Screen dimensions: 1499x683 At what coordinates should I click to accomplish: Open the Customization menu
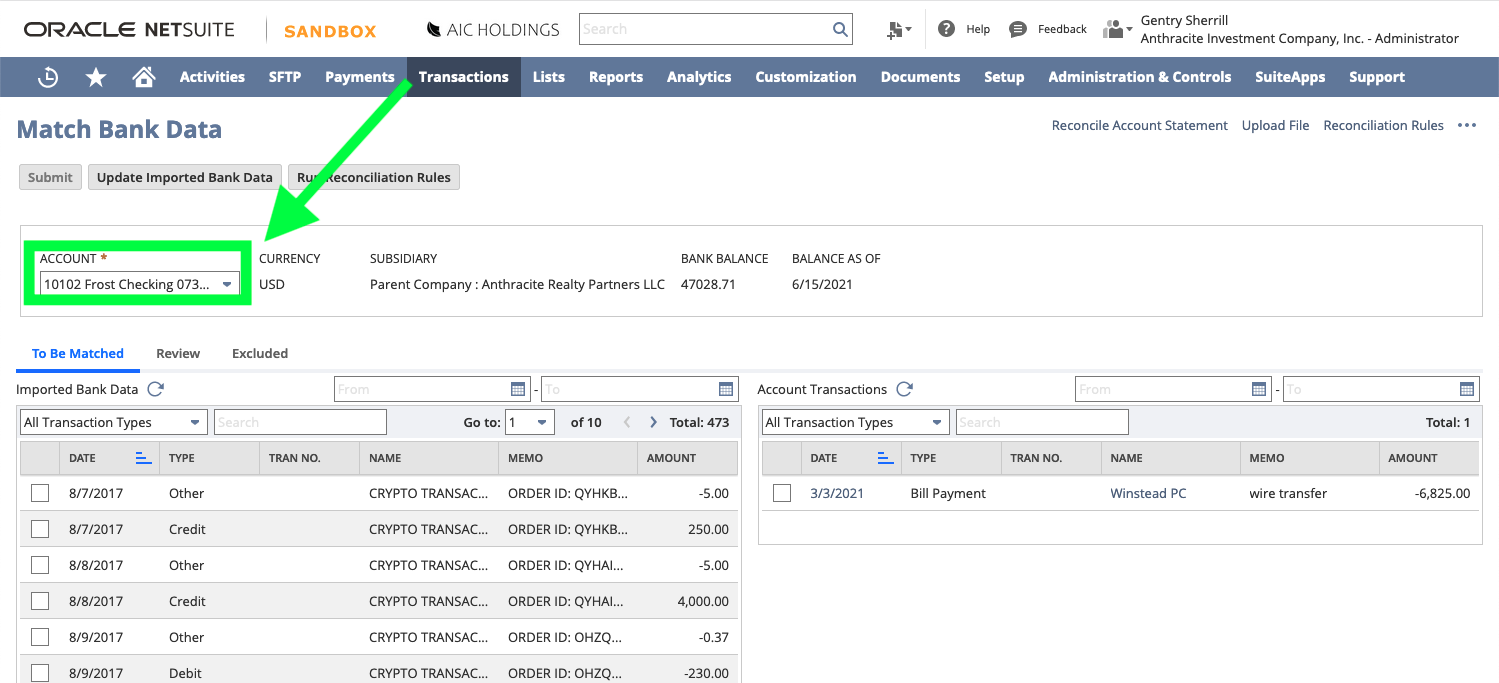coord(806,77)
